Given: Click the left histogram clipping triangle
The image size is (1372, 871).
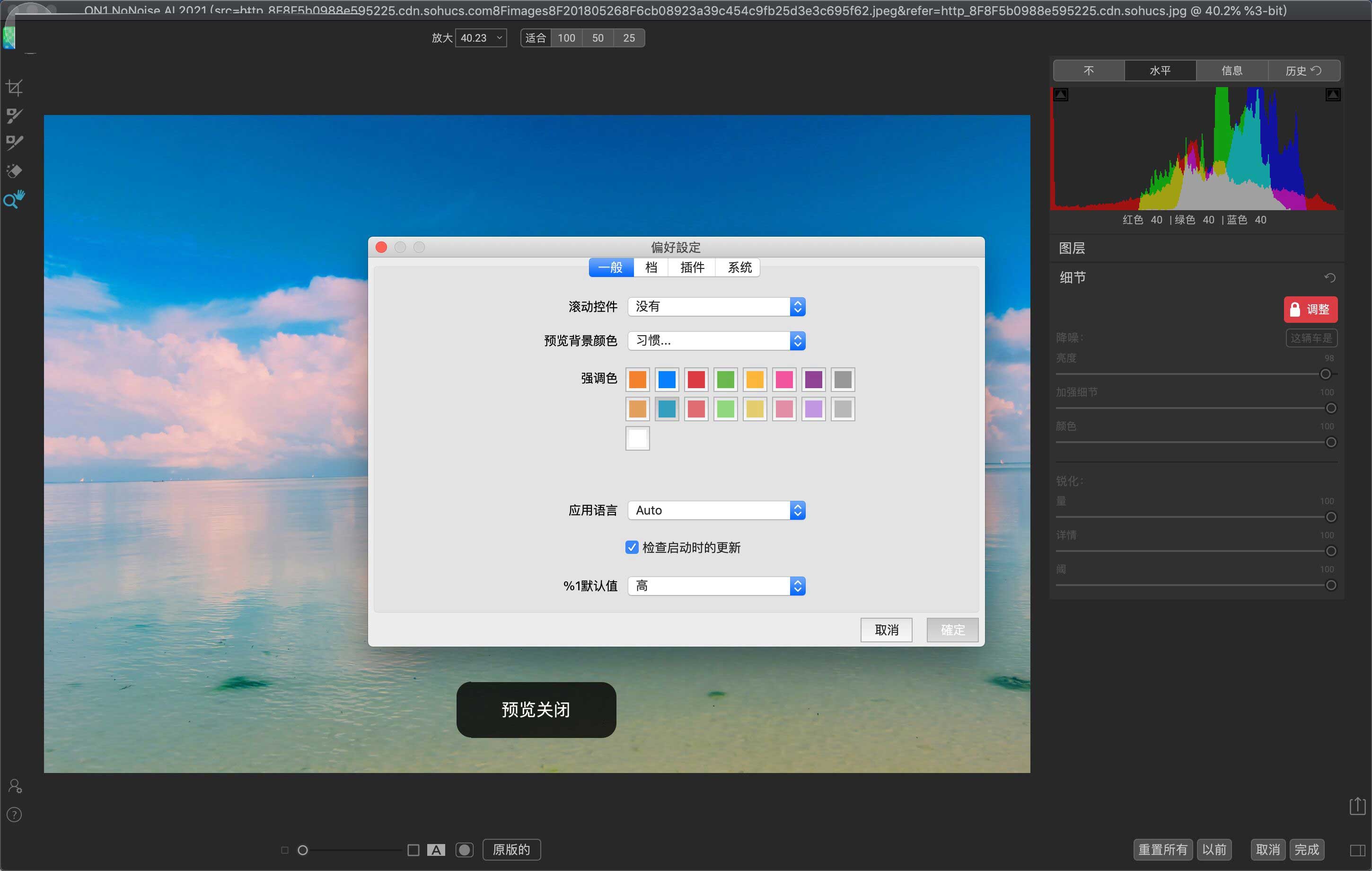Looking at the screenshot, I should pos(1061,95).
